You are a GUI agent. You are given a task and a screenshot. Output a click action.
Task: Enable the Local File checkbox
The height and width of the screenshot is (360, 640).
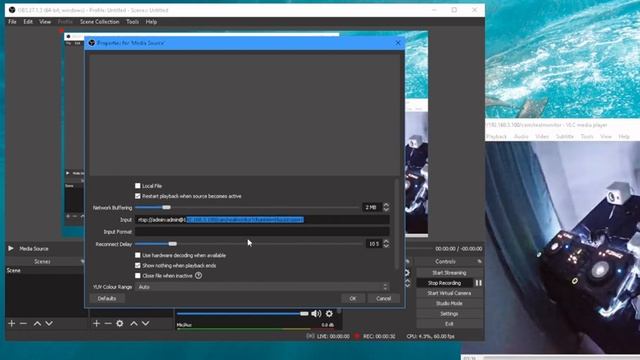(x=138, y=186)
